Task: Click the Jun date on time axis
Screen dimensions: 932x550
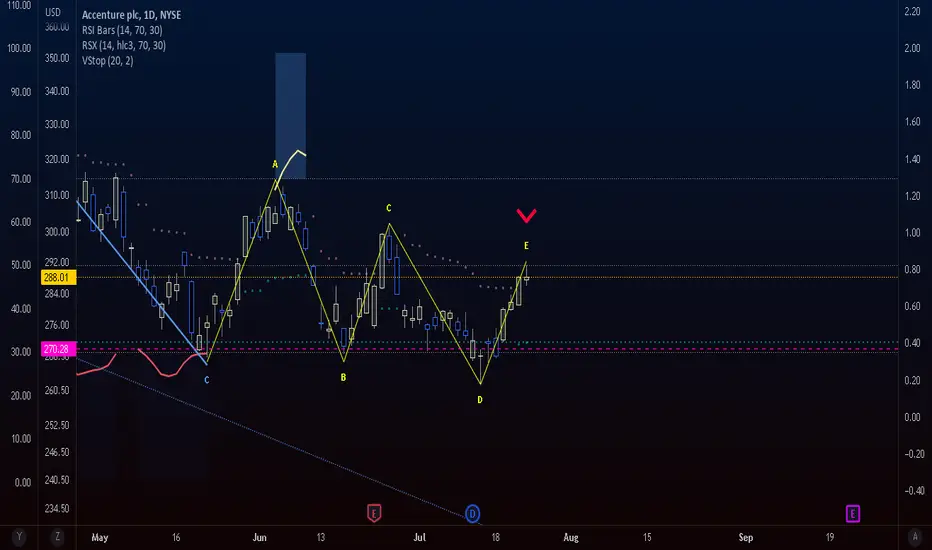Action: pos(259,538)
